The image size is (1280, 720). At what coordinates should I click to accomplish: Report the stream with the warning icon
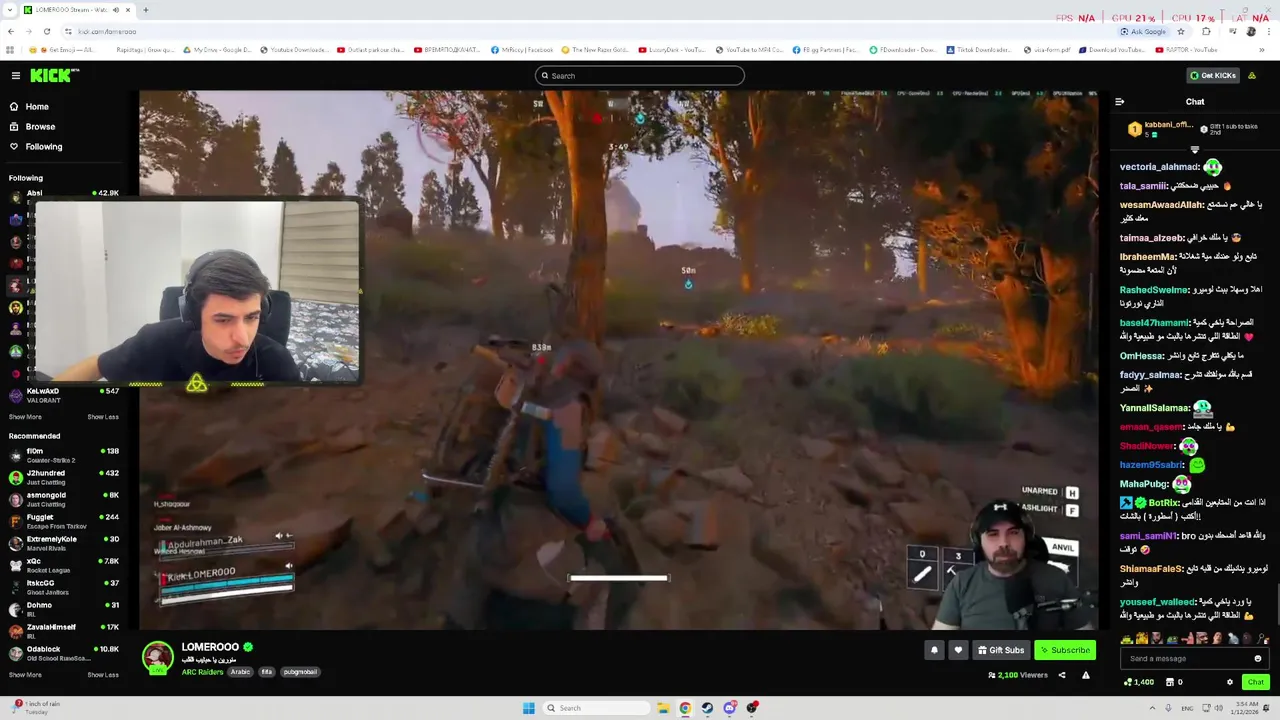tap(1085, 675)
